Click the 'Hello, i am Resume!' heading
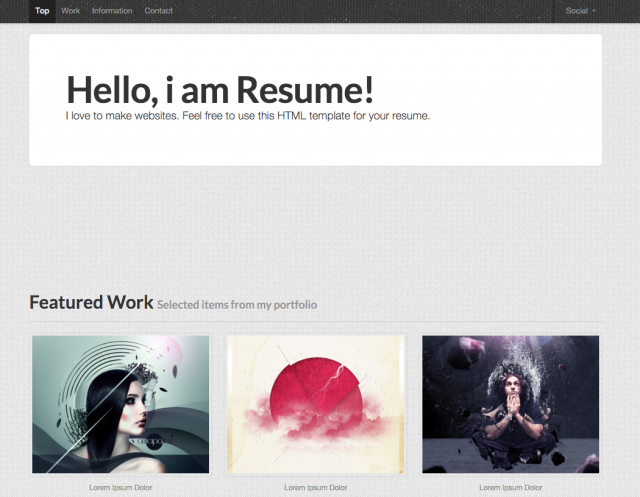This screenshot has height=497, width=640. pos(220,90)
